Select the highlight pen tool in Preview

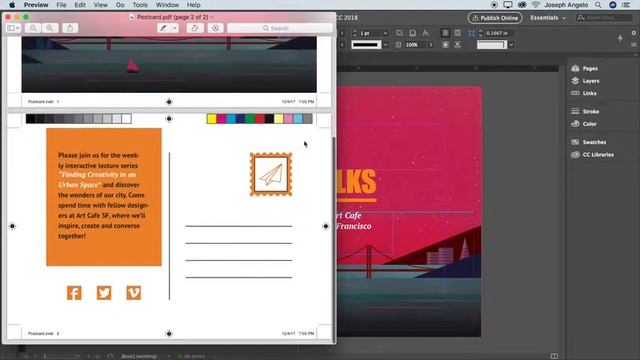pyautogui.click(x=164, y=28)
